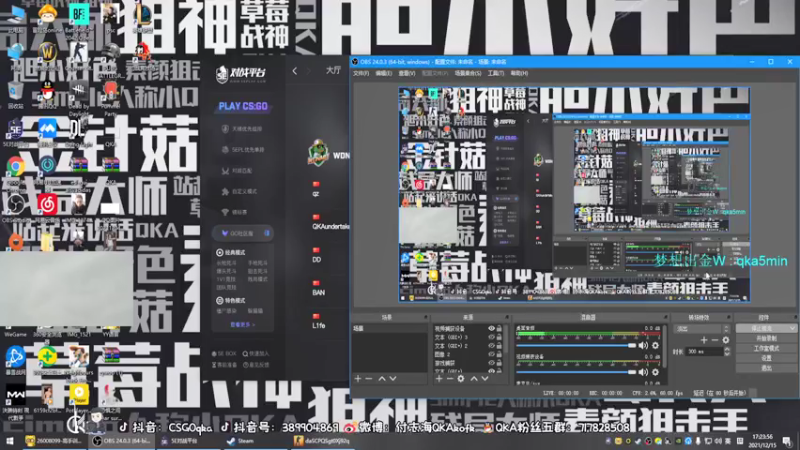The image size is (800, 450).
Task: Enable Studio Mode in OBS controls
Action: click(x=766, y=348)
